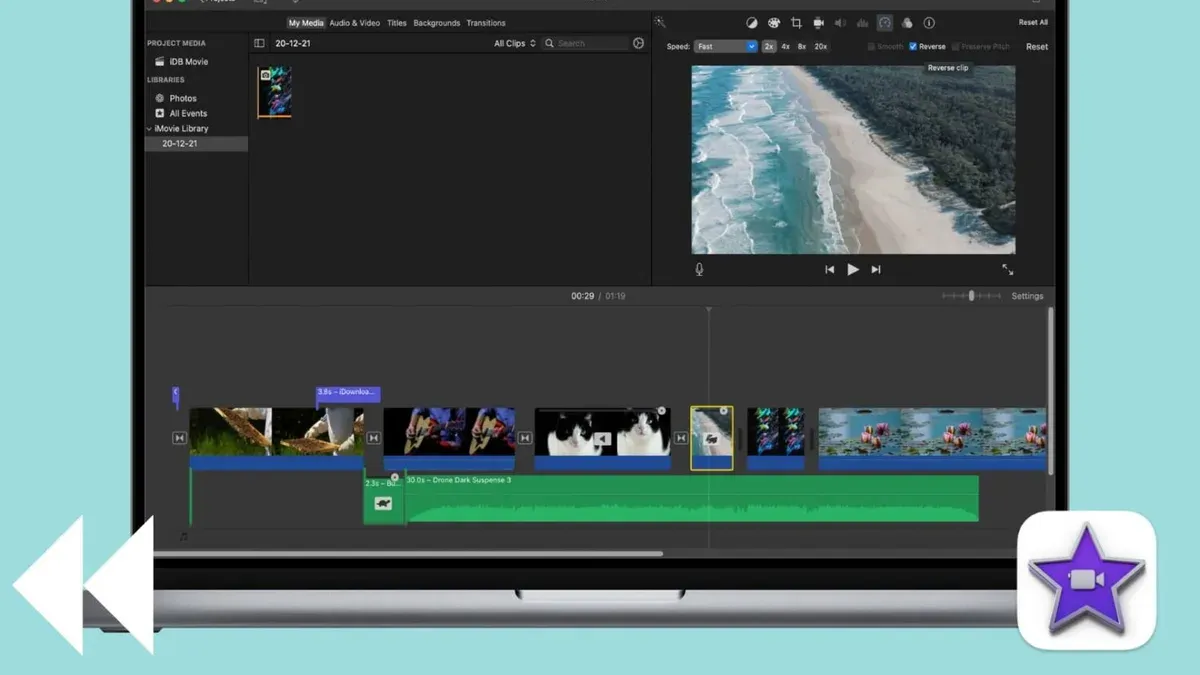Click the turtle slow-speed icon on the green audio clip

pos(383,504)
